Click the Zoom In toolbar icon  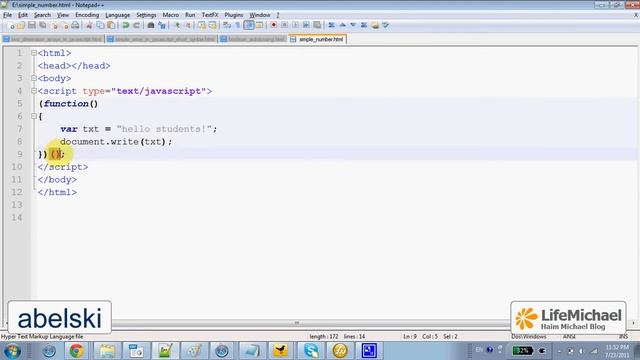click(x=177, y=25)
